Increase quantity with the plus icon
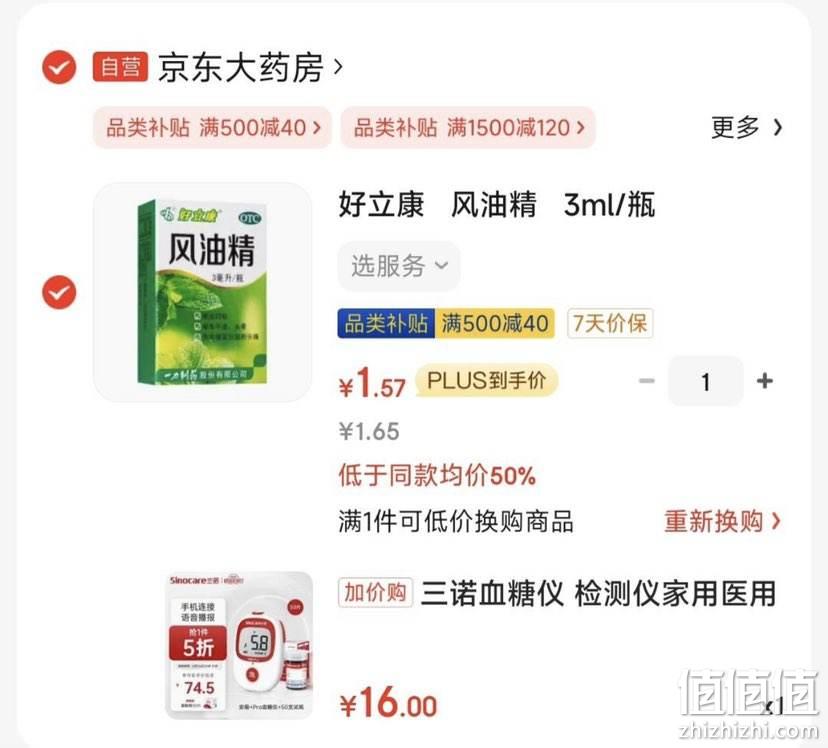 coord(765,381)
